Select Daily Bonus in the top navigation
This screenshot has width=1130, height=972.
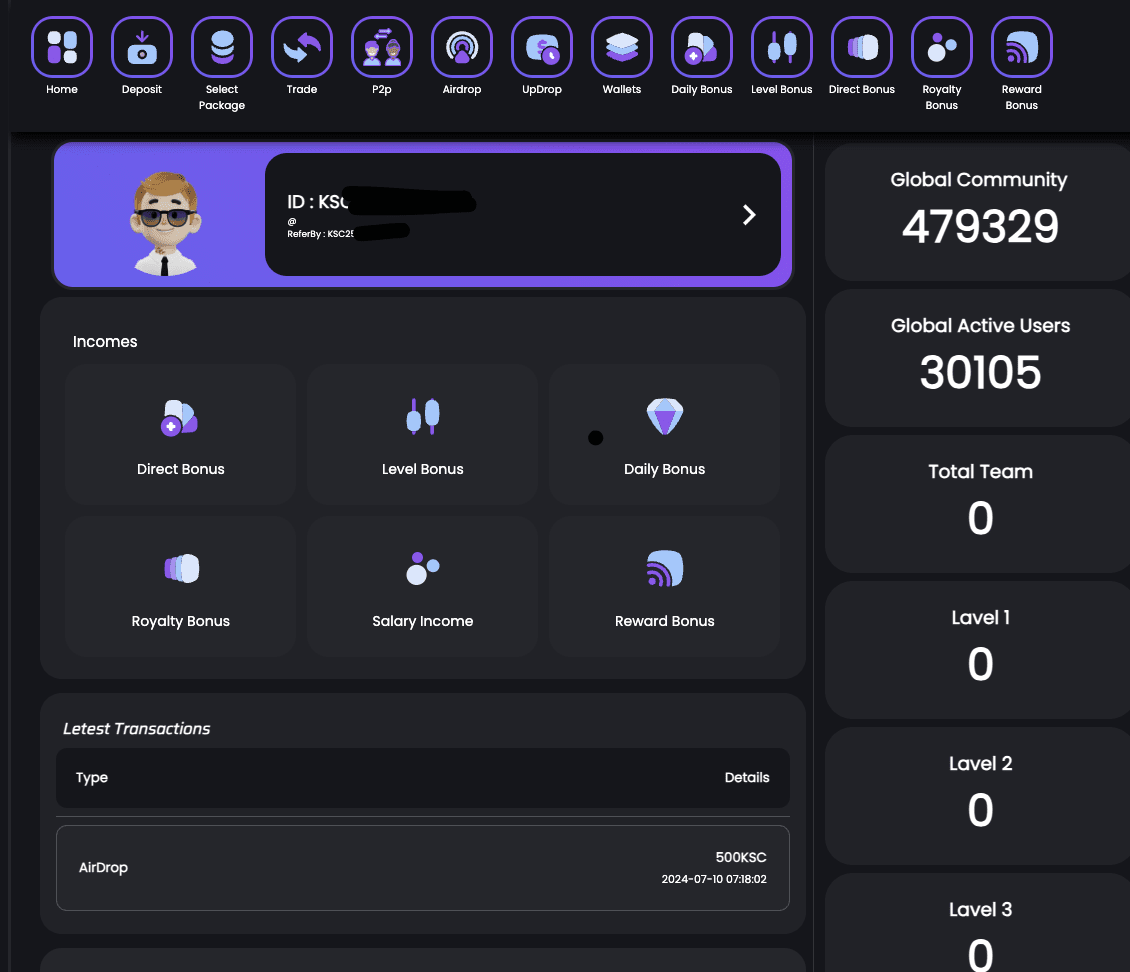pyautogui.click(x=702, y=47)
